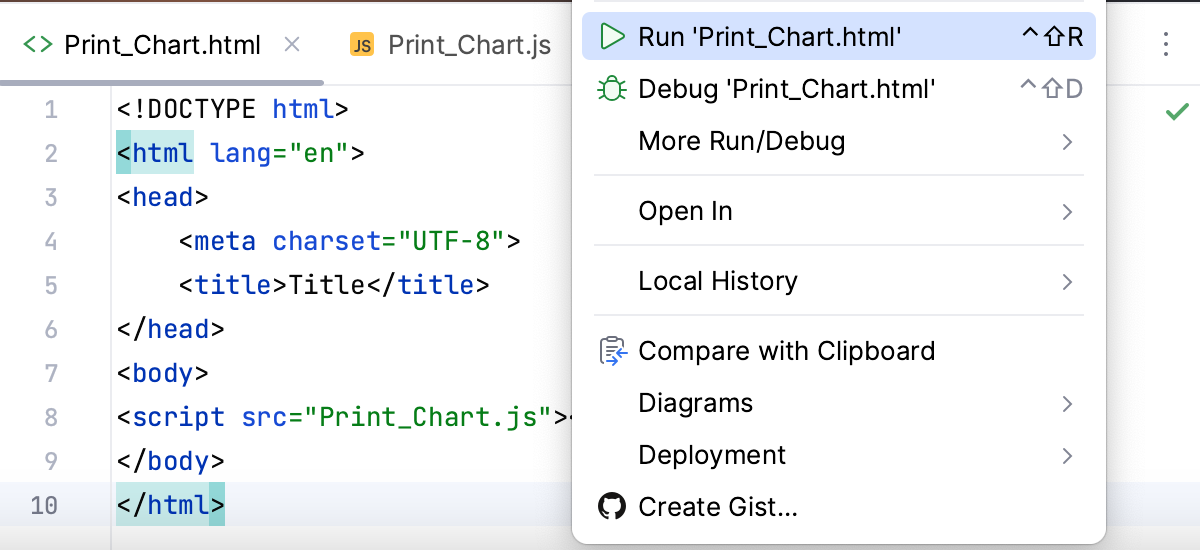Expand the Diagrams submenu arrow

point(1067,404)
